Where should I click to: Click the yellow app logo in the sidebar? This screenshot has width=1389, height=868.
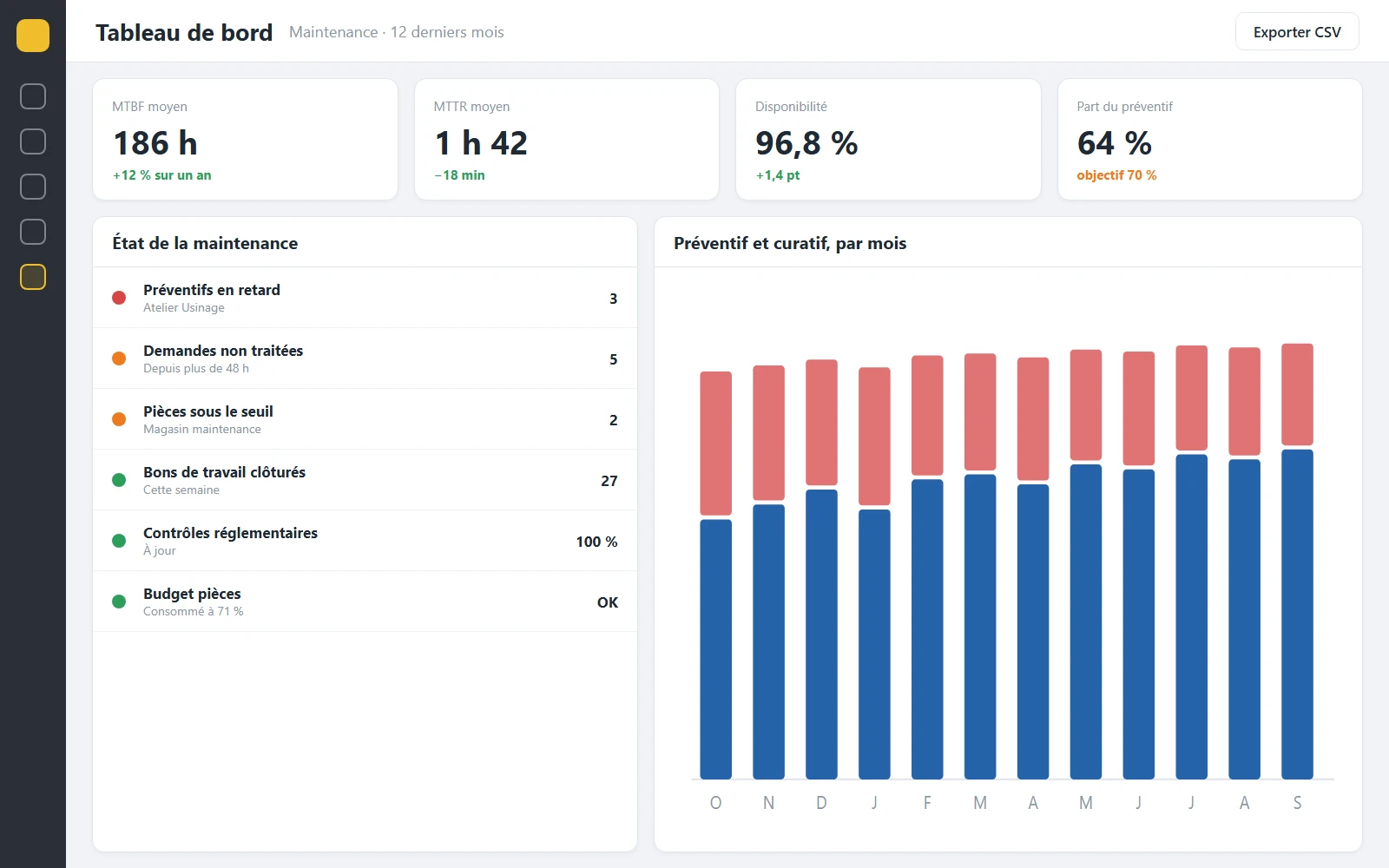coord(33,36)
